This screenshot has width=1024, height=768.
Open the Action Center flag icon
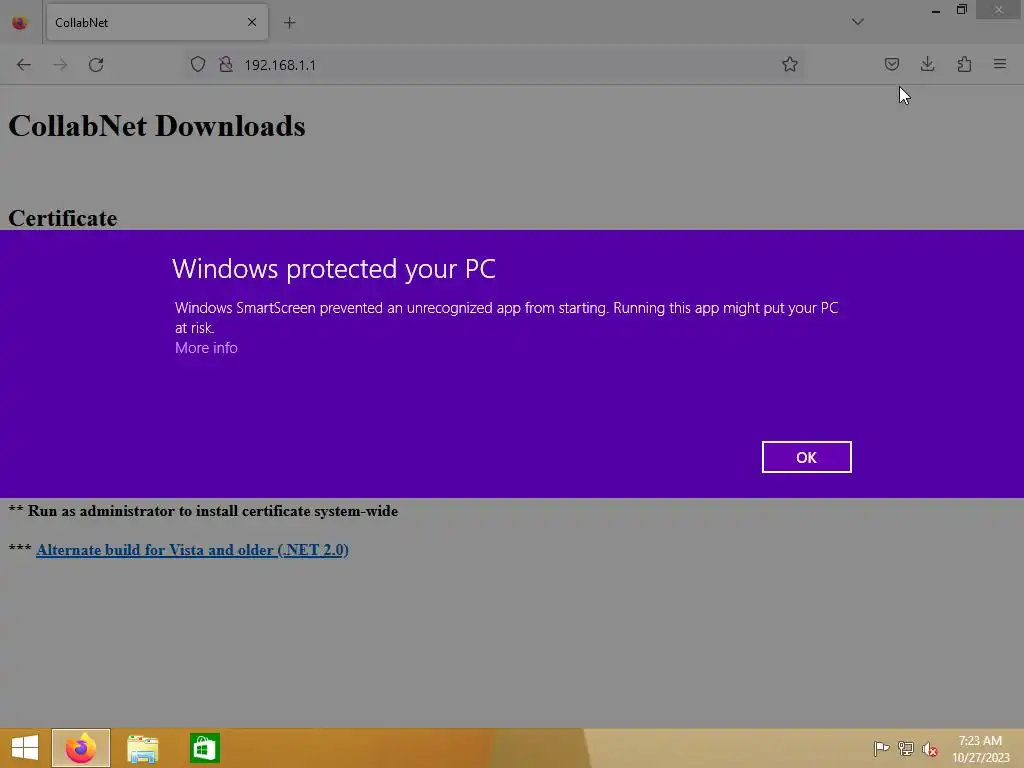tap(881, 748)
